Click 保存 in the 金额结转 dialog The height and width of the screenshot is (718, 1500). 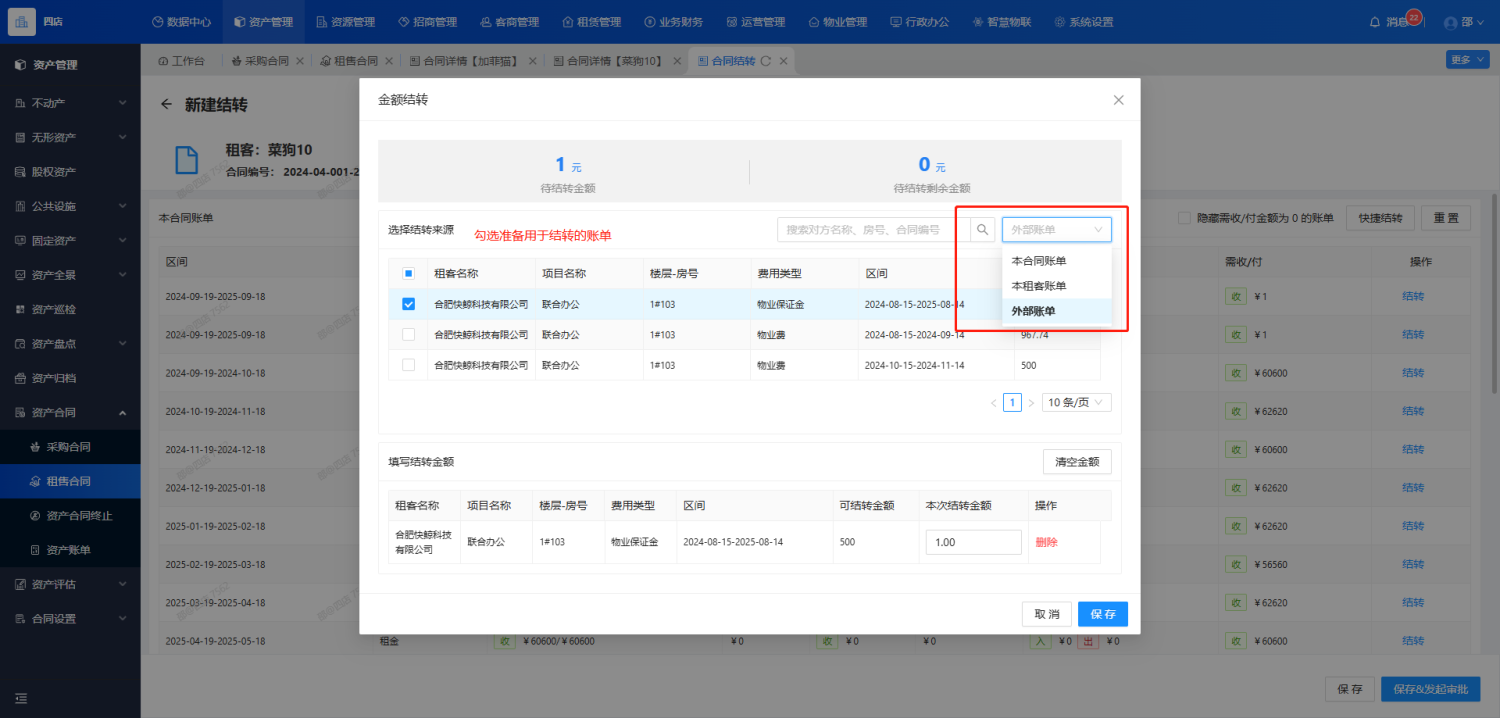(1102, 614)
